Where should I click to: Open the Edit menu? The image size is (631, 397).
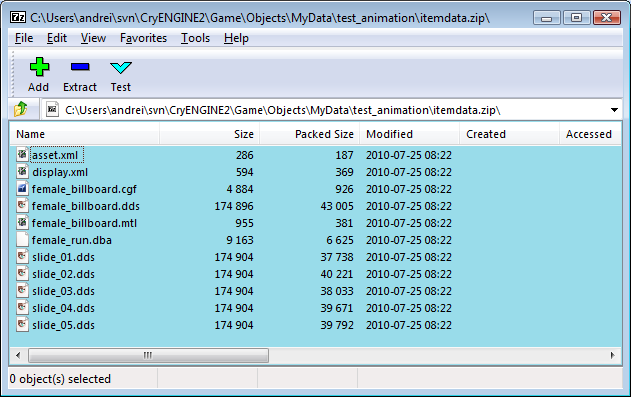(57, 38)
